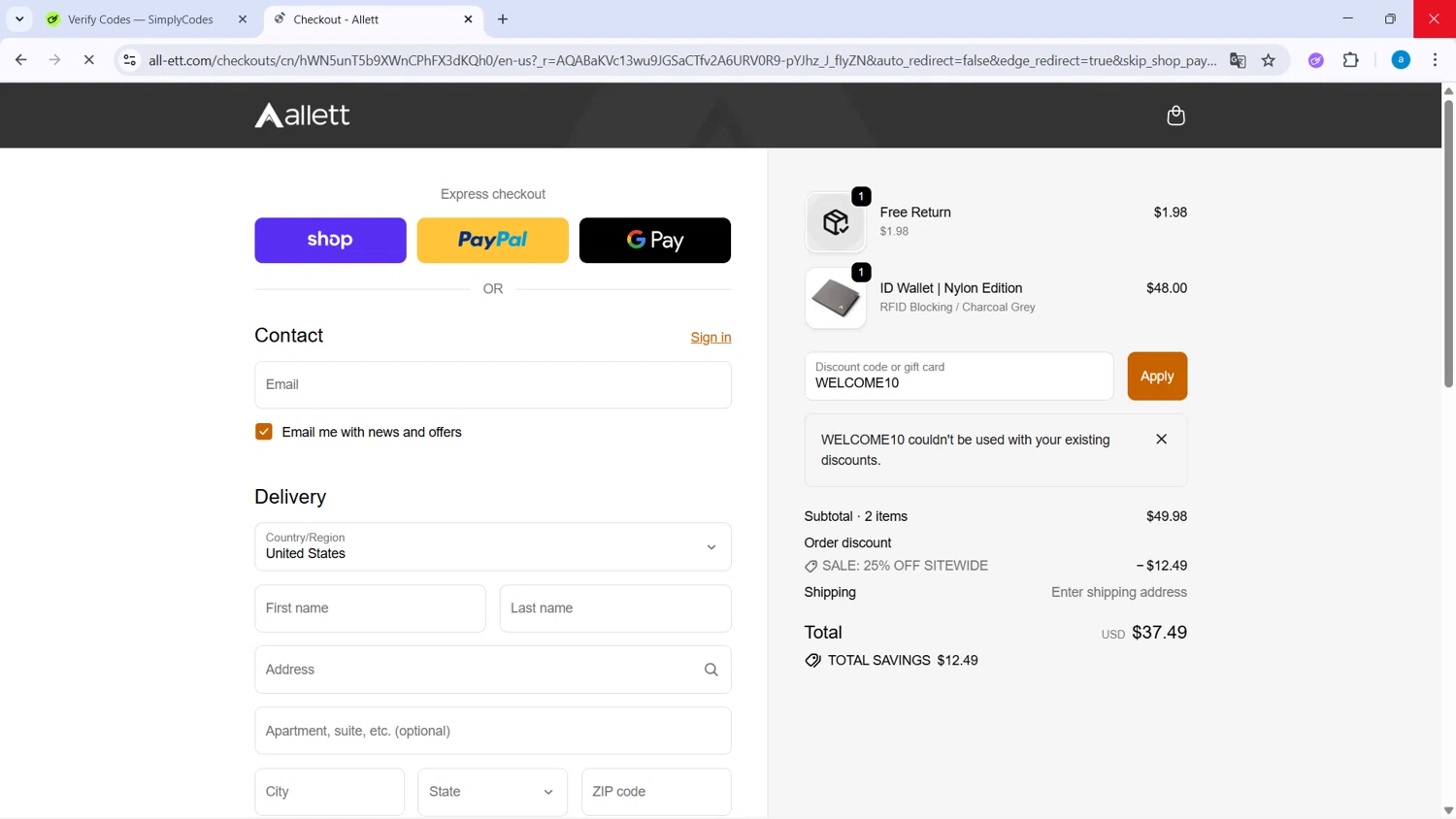The width and height of the screenshot is (1456, 819).
Task: Click the discount code field containing WELCOME10
Action: click(x=959, y=377)
